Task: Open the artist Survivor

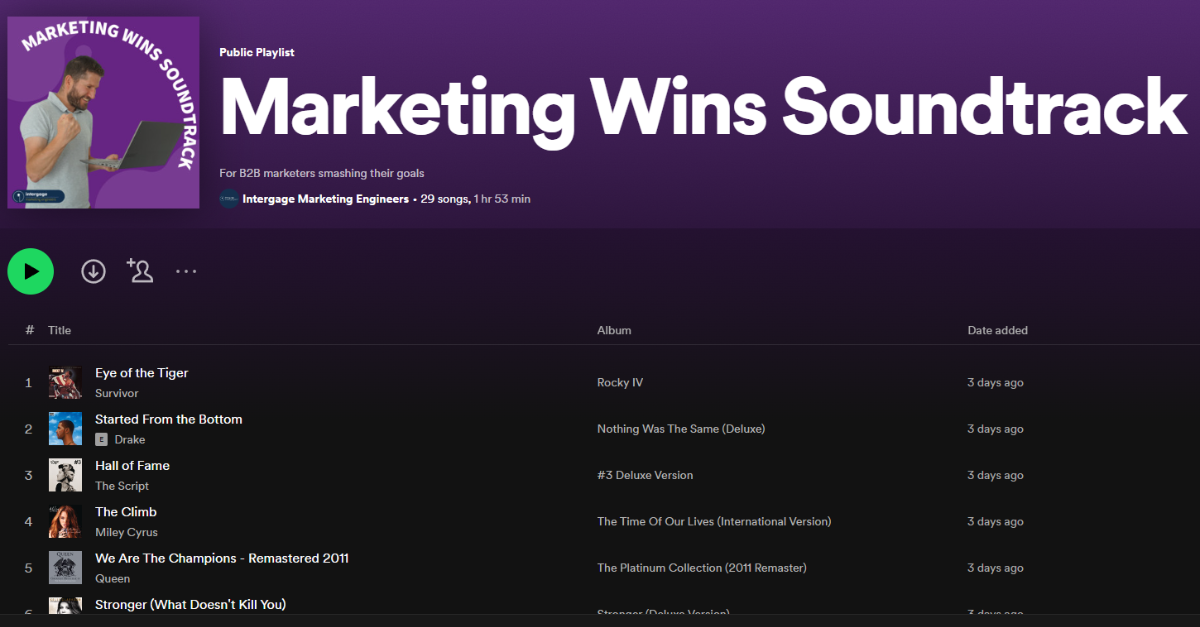Action: pyautogui.click(x=117, y=394)
